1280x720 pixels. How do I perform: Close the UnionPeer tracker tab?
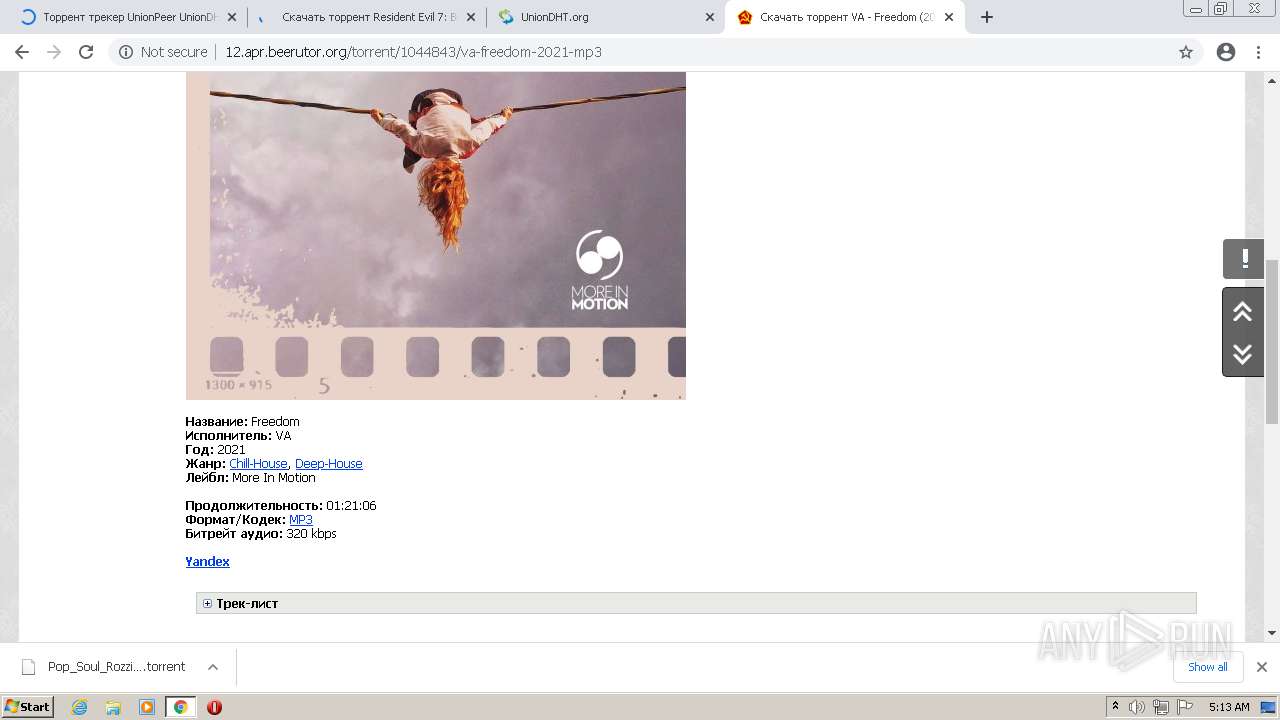[232, 17]
